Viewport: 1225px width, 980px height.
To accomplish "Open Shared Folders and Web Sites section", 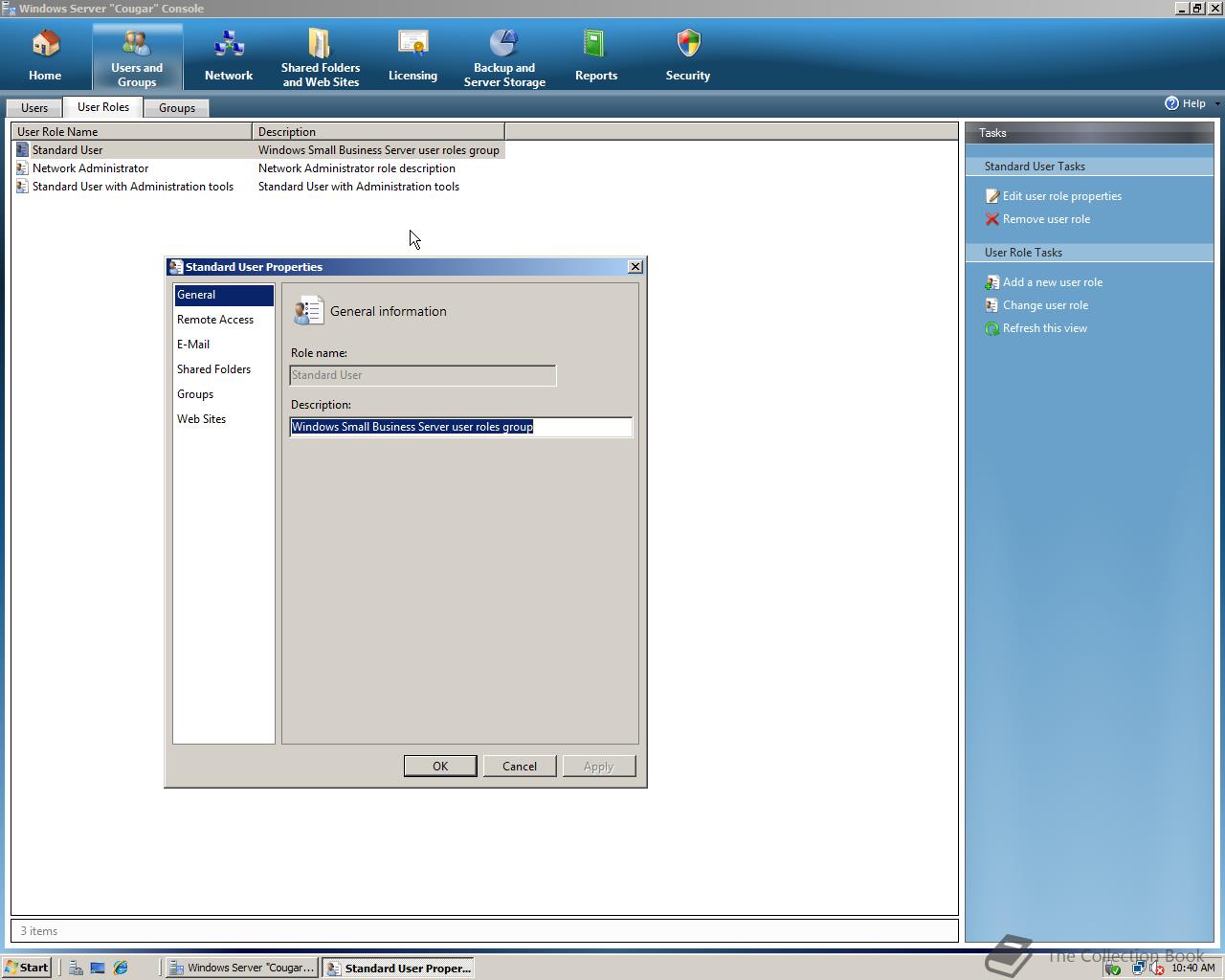I will (x=321, y=56).
